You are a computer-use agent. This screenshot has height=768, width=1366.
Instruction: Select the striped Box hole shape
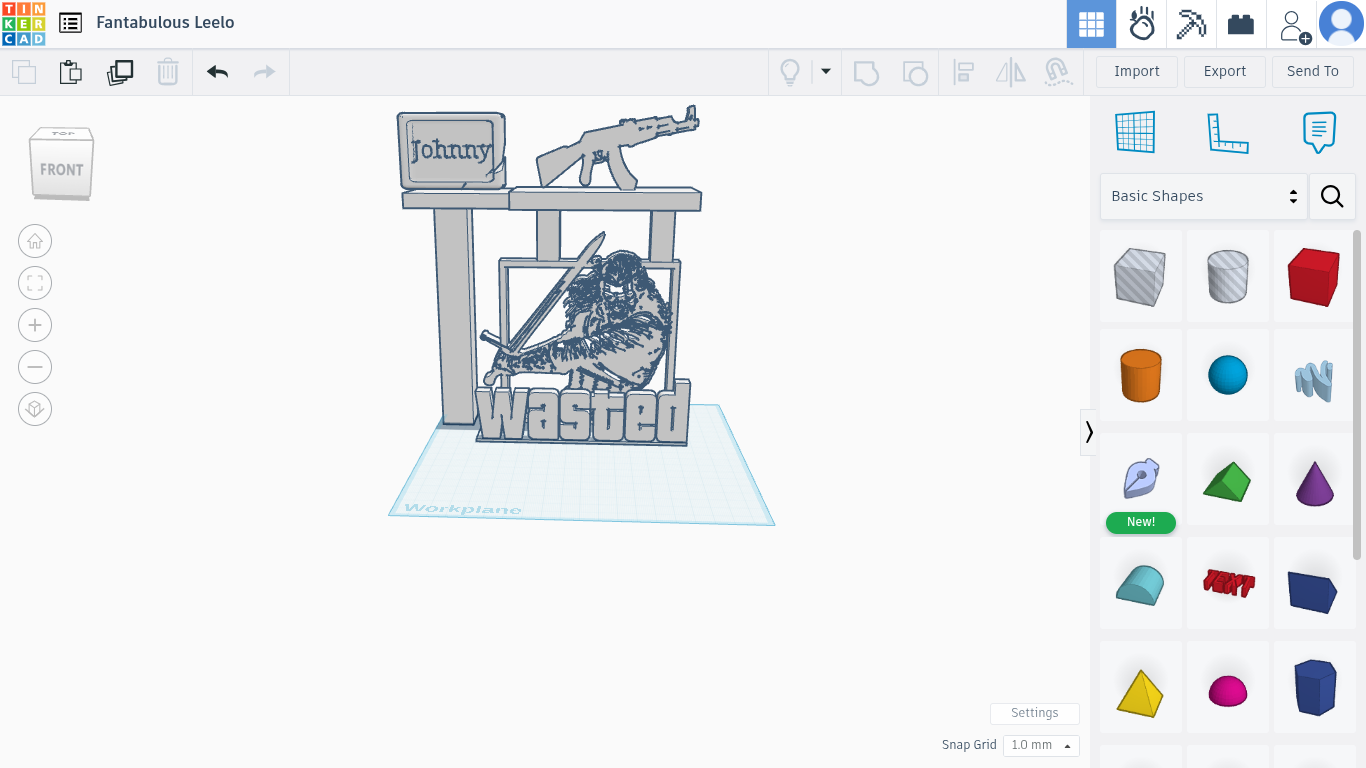(x=1140, y=277)
